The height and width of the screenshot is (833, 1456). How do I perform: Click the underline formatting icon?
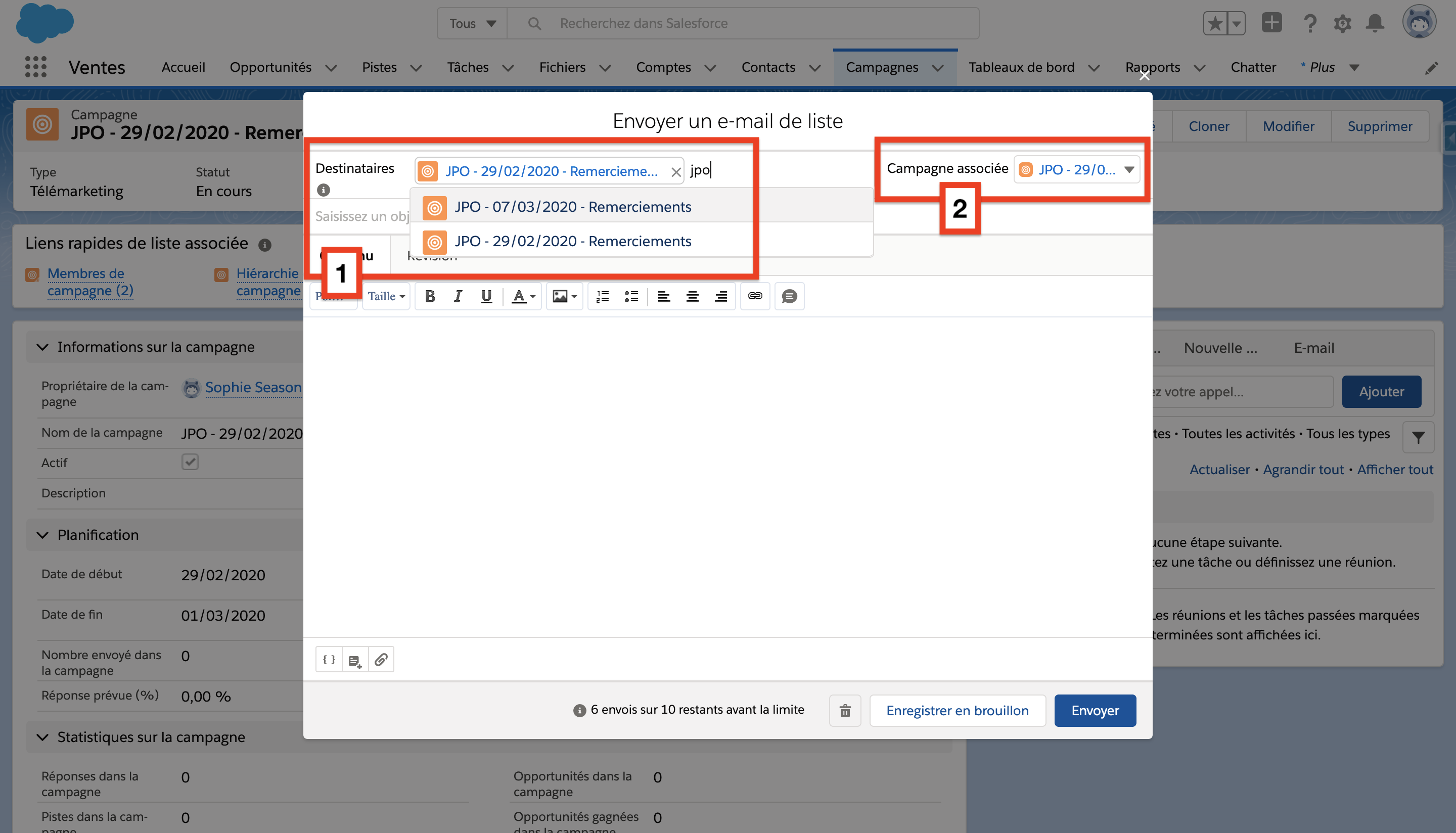pyautogui.click(x=486, y=296)
